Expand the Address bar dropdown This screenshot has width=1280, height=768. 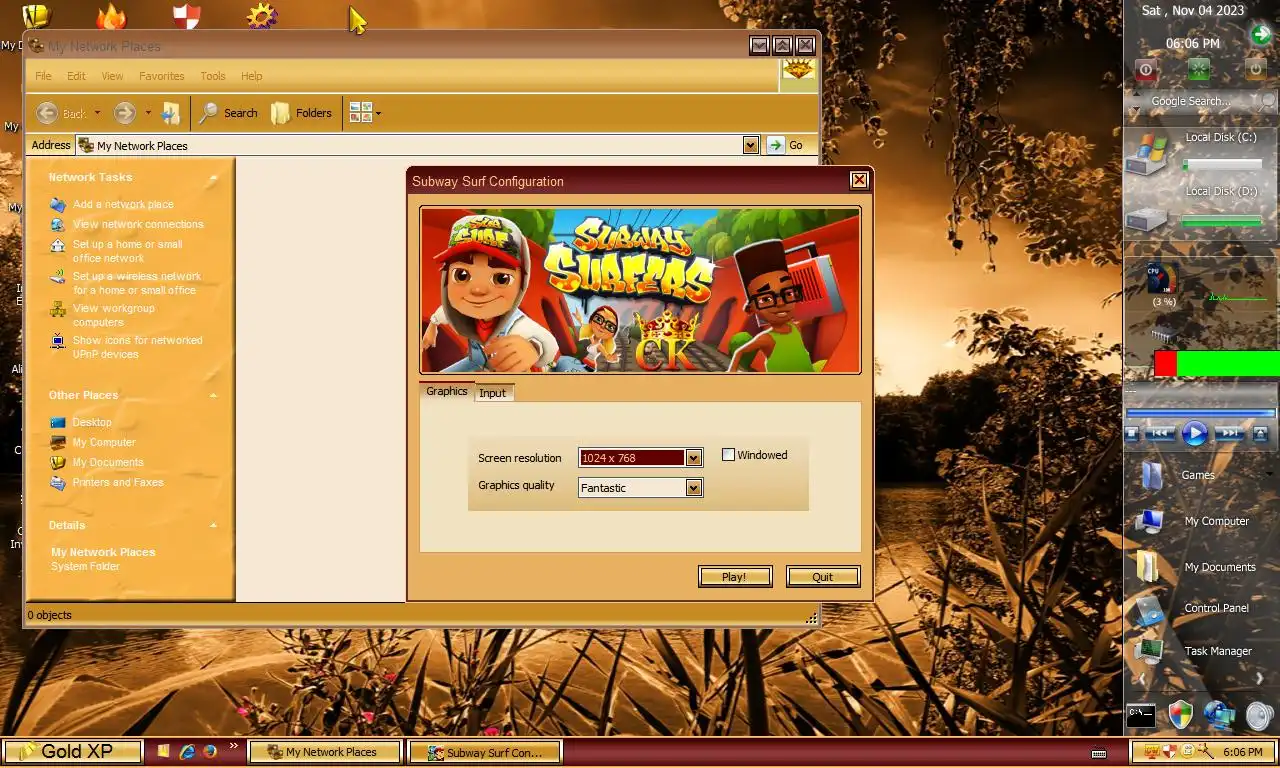click(751, 145)
